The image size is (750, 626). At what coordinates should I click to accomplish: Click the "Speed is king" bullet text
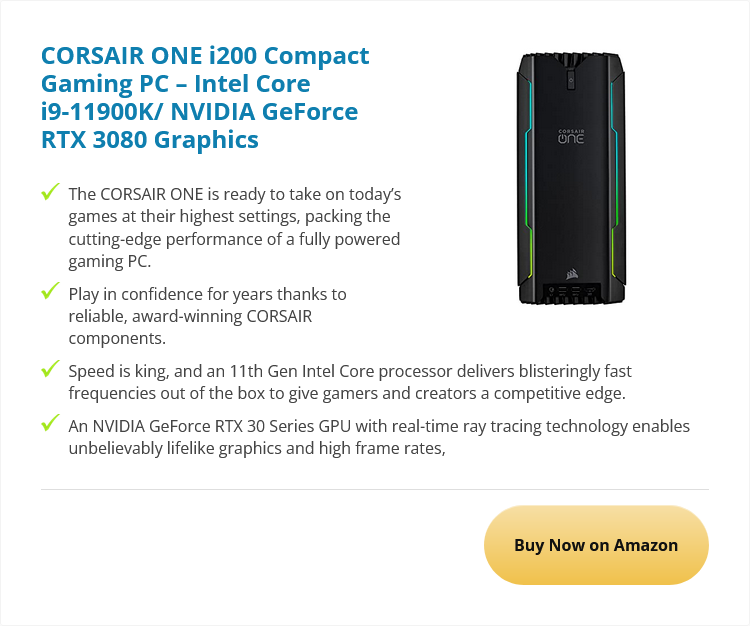[x=349, y=382]
